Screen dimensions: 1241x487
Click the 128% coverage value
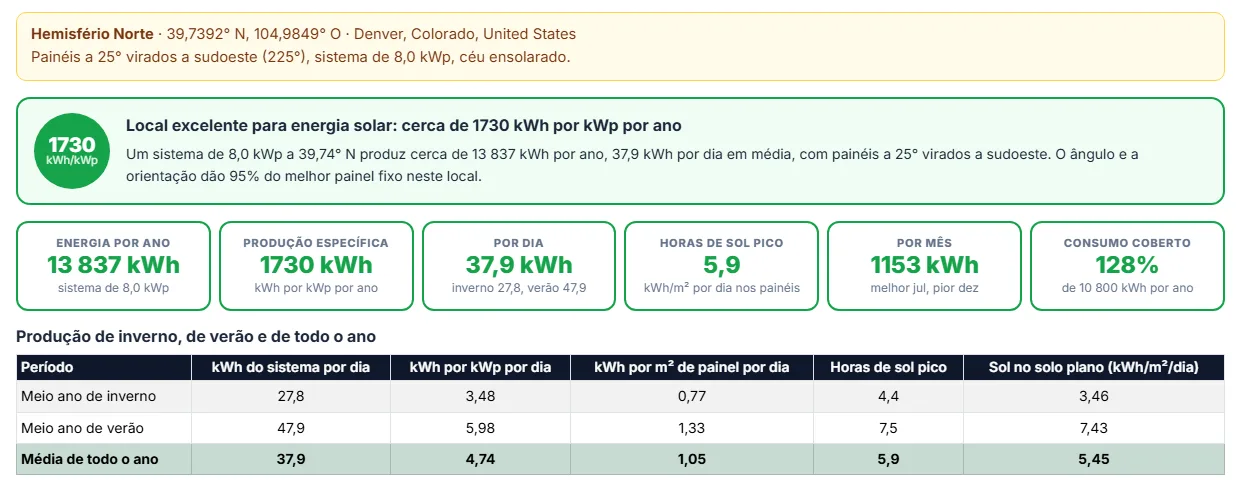point(1127,265)
